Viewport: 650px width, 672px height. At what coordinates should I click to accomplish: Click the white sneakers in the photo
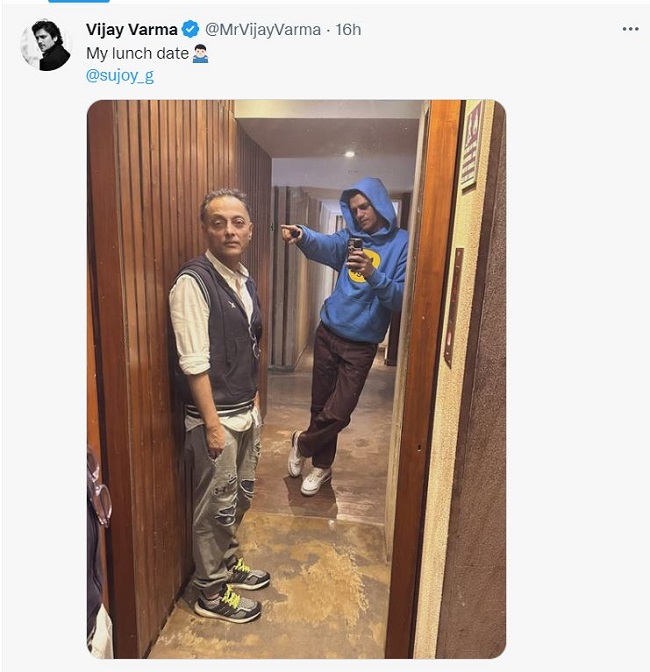pyautogui.click(x=309, y=465)
